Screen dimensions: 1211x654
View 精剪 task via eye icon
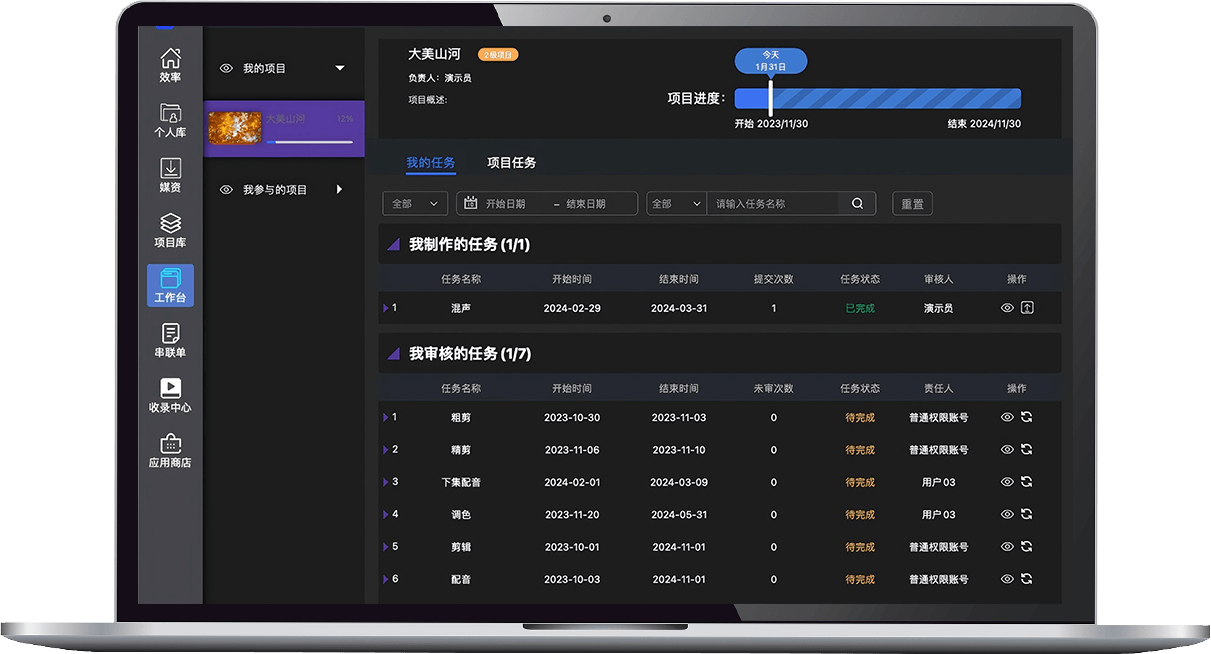pyautogui.click(x=1007, y=450)
